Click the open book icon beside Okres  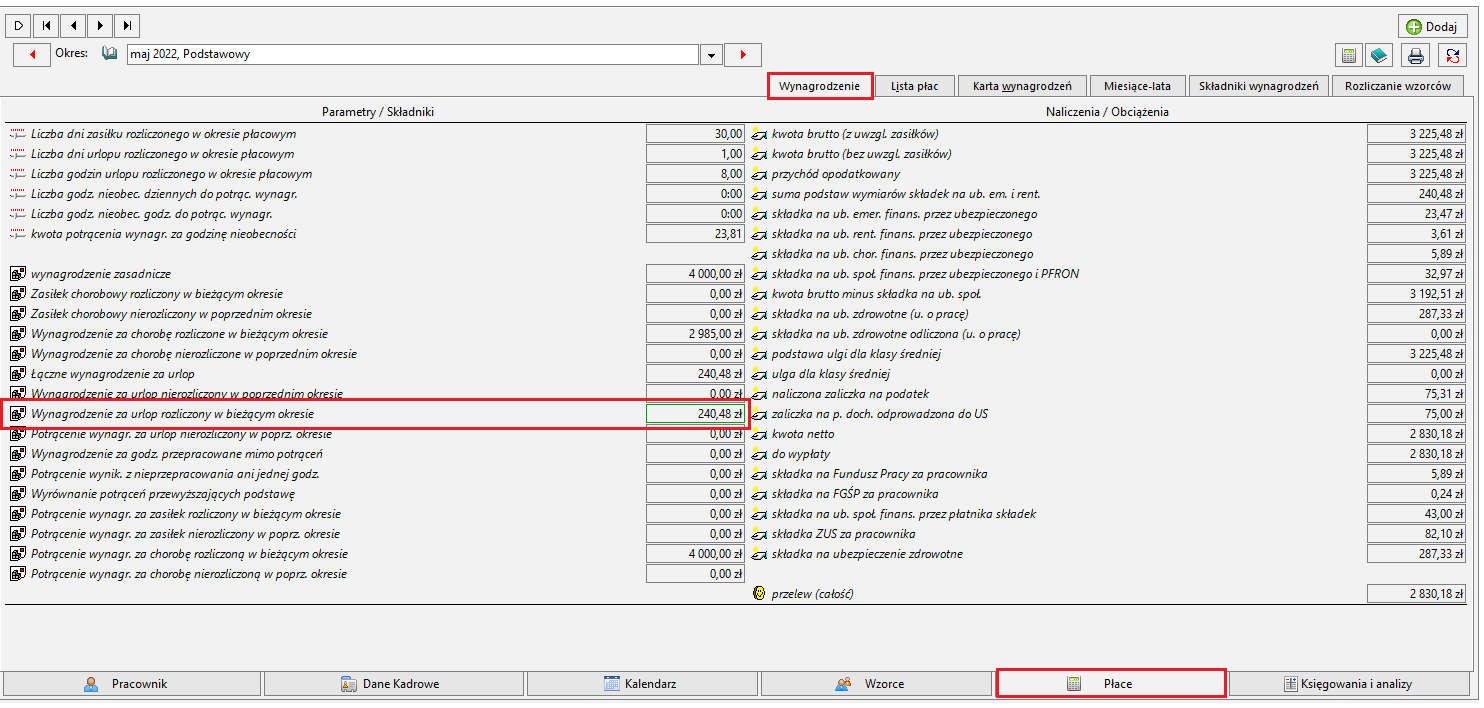pos(110,54)
